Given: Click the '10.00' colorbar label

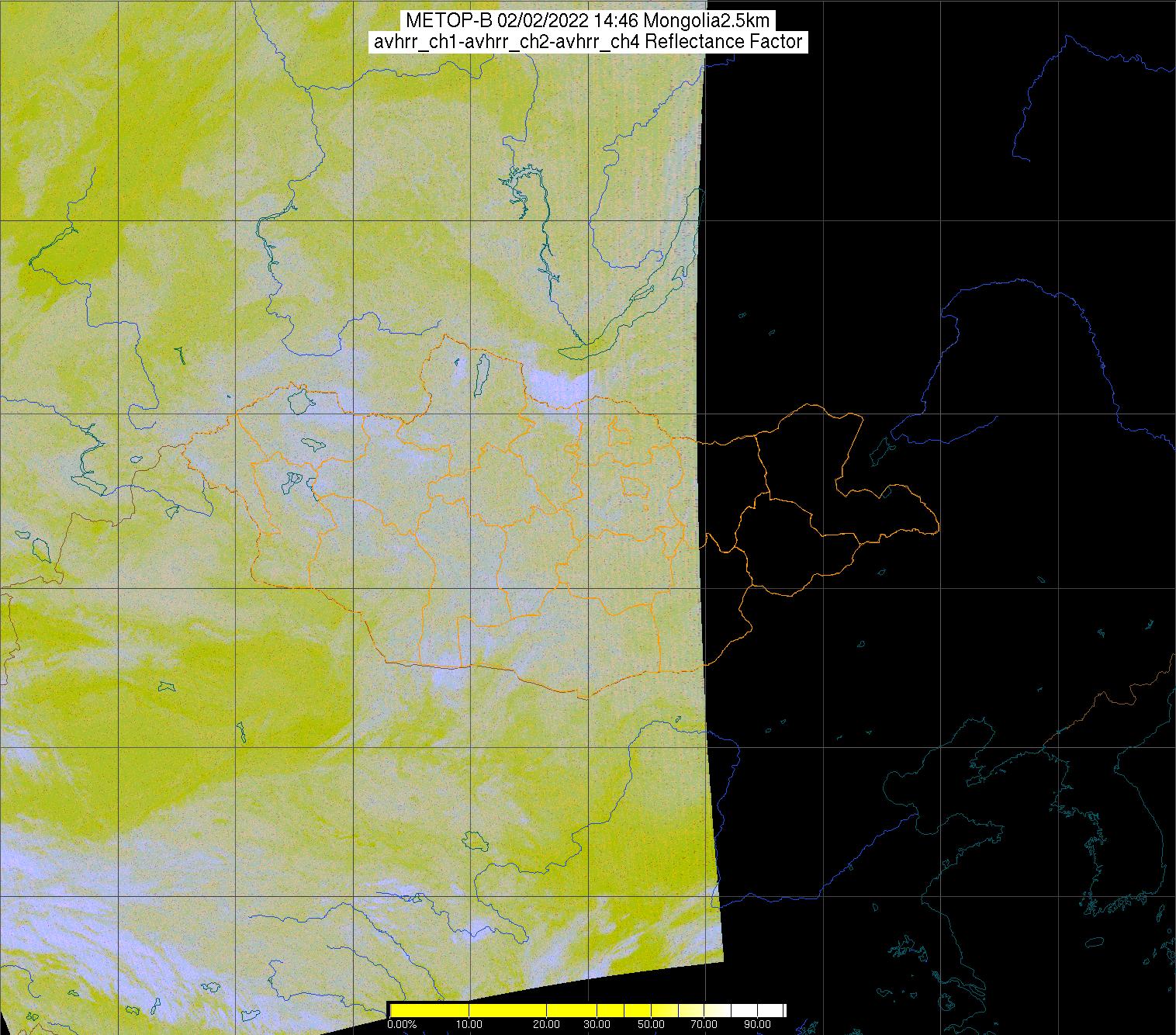Looking at the screenshot, I should pyautogui.click(x=470, y=1025).
